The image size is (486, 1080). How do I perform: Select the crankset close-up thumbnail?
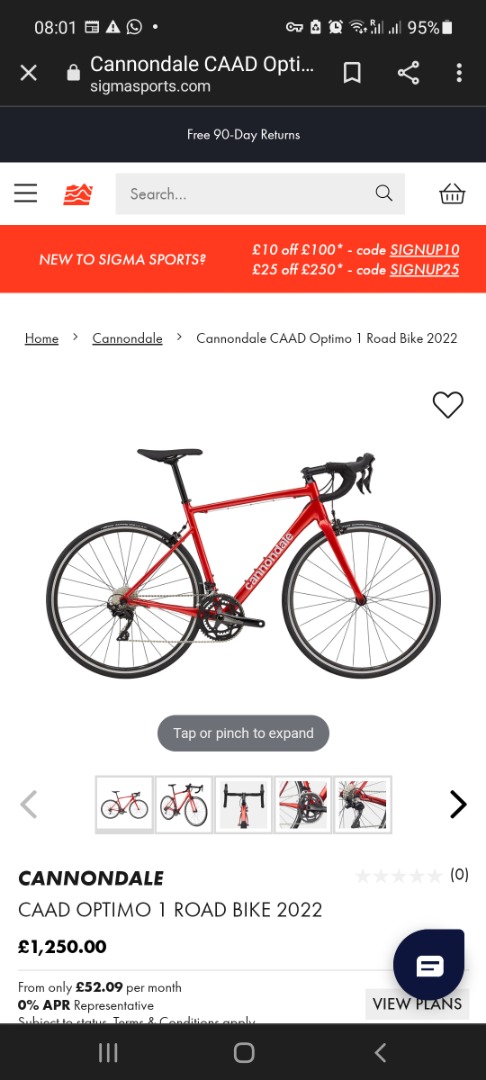[x=303, y=804]
